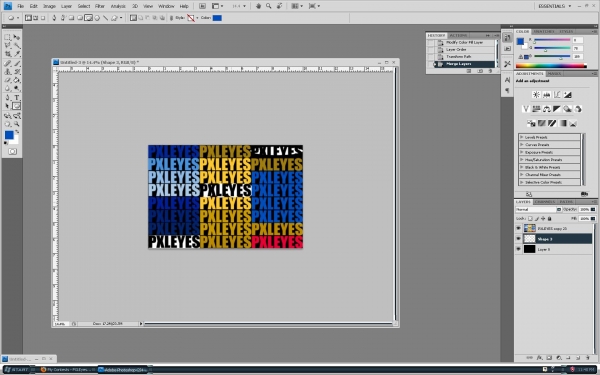Viewport: 600px width, 375px height.
Task: Select the toolbox Zoom tool
Action: [x=17, y=124]
